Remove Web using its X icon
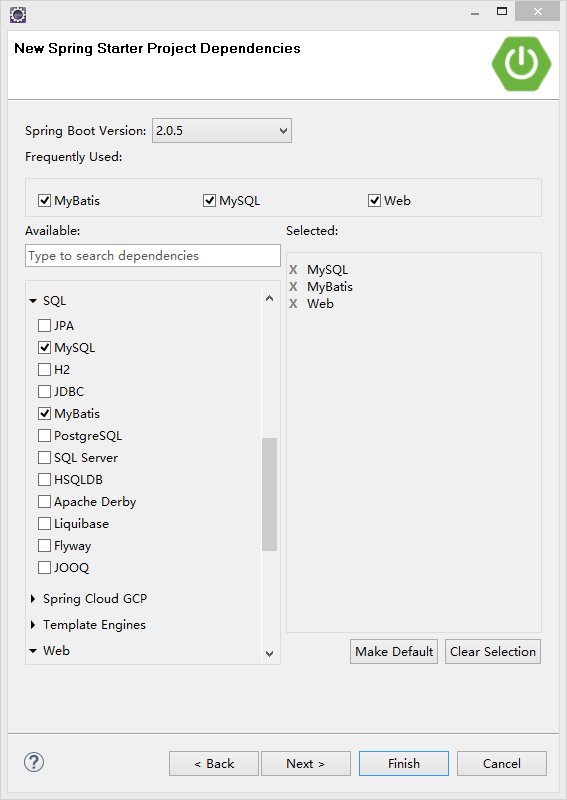Screen dimensions: 567x800 tap(293, 304)
